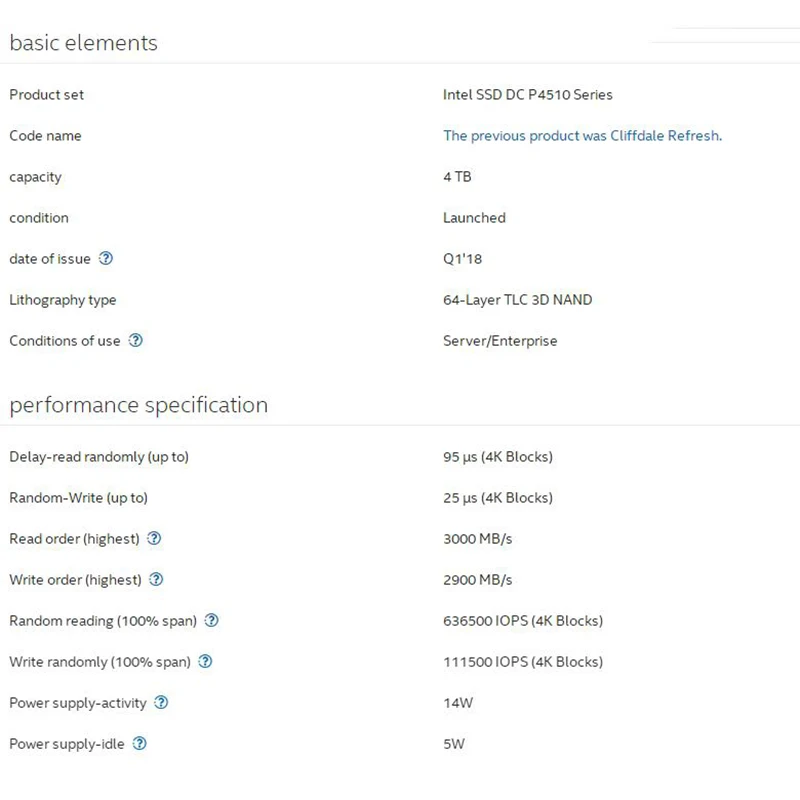Click the 4 TB capacity value

pyautogui.click(x=457, y=177)
